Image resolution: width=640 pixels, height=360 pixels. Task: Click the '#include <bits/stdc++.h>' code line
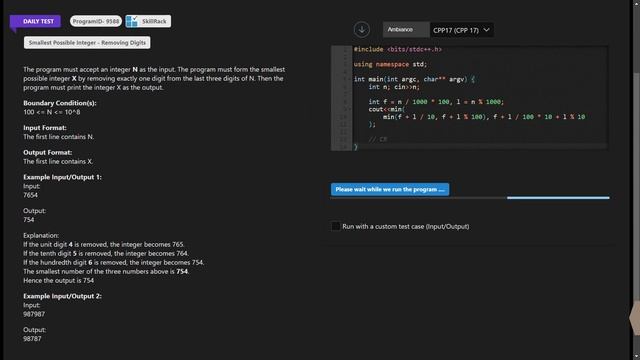(x=398, y=49)
